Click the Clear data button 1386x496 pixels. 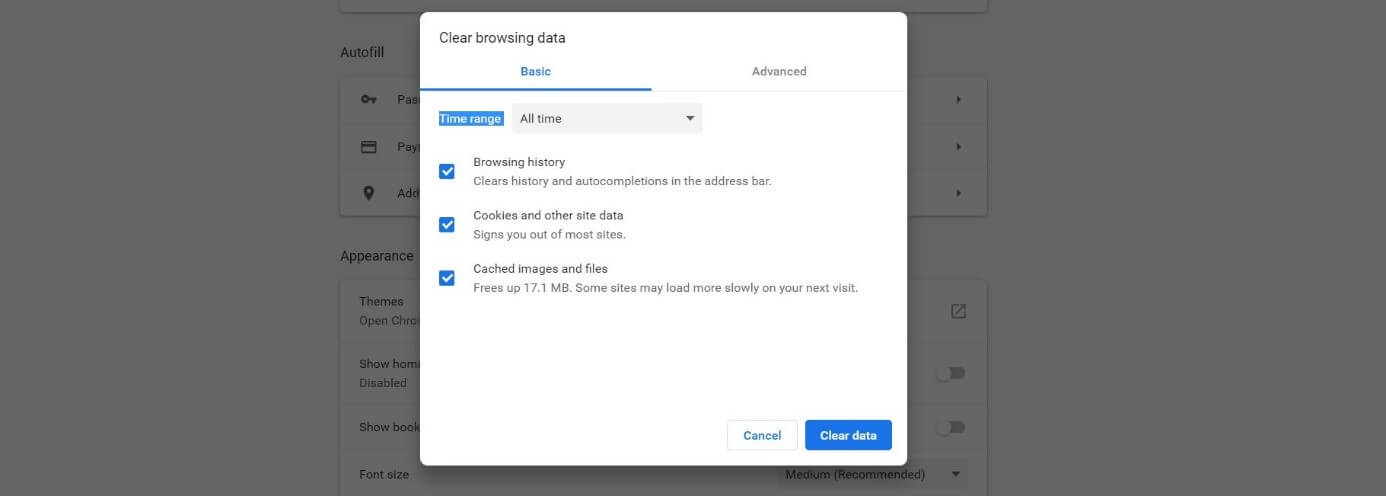tap(848, 435)
